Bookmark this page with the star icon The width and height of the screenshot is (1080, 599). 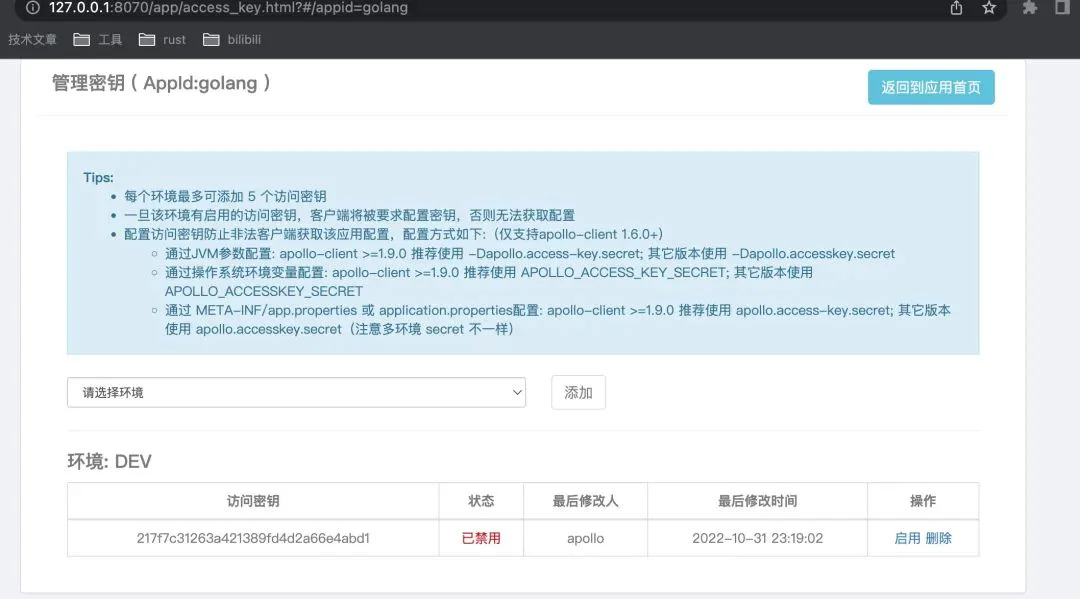point(989,8)
